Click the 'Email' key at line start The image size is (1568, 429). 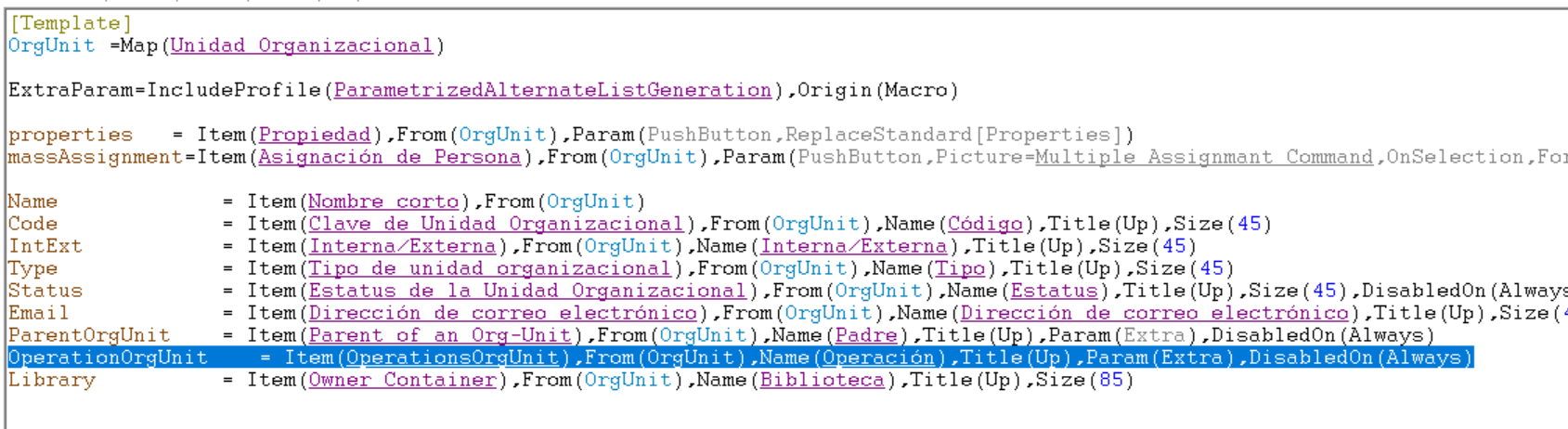pyautogui.click(x=39, y=313)
